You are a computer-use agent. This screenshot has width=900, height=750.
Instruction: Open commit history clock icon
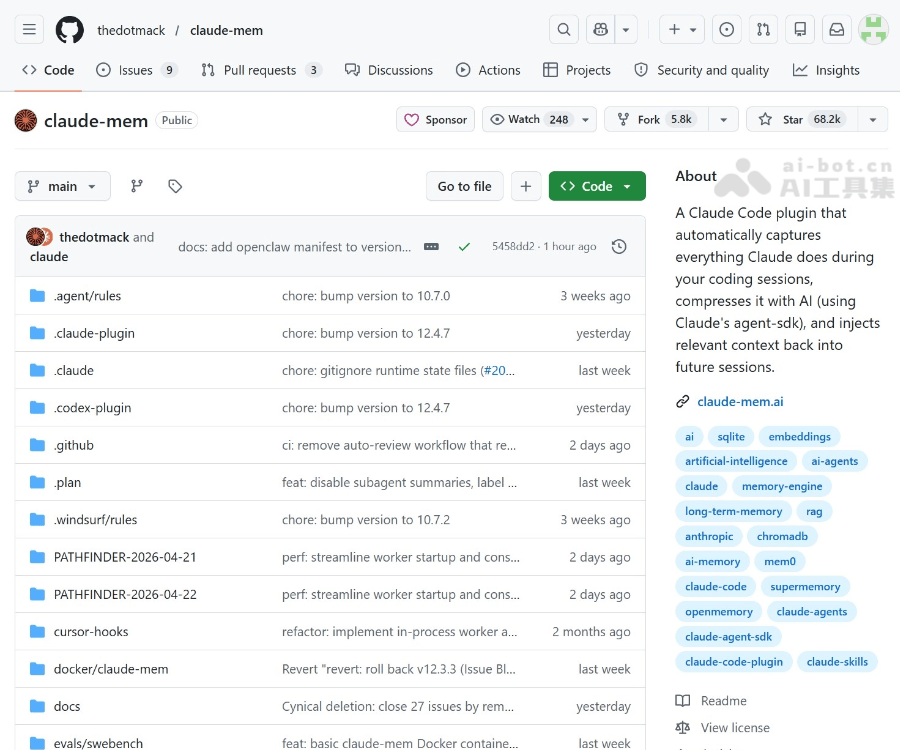[x=619, y=247]
